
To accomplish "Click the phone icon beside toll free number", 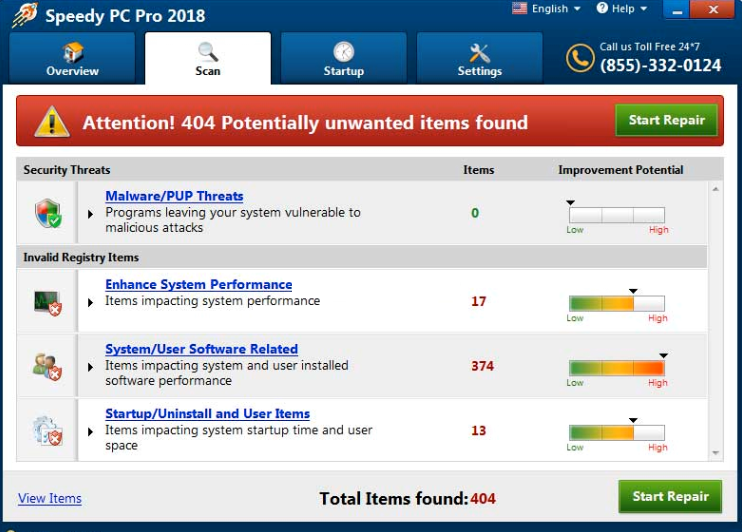I will 579,58.
